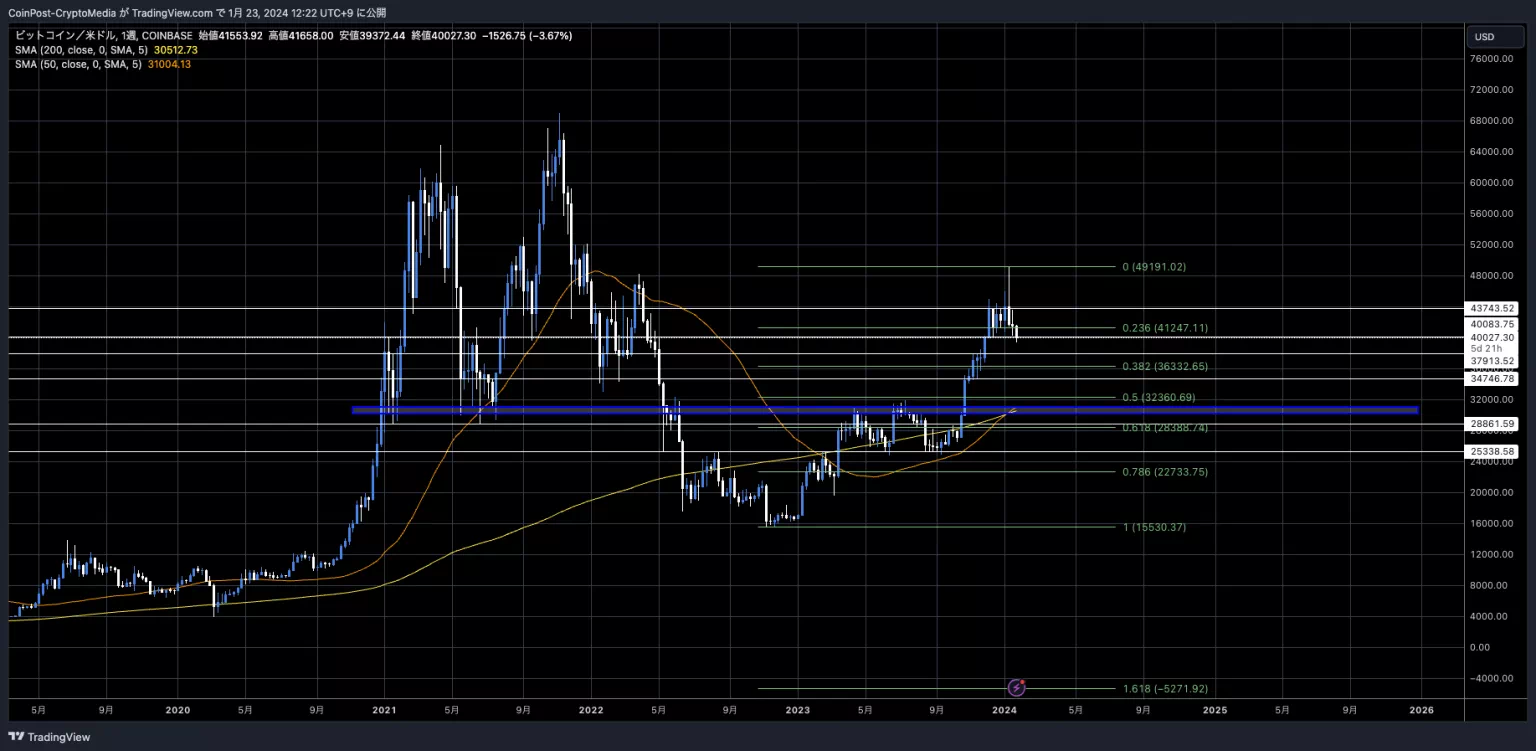Viewport: 1536px width, 751px height.
Task: Click the −1526.75 (−3.67%) change value
Action: point(527,36)
